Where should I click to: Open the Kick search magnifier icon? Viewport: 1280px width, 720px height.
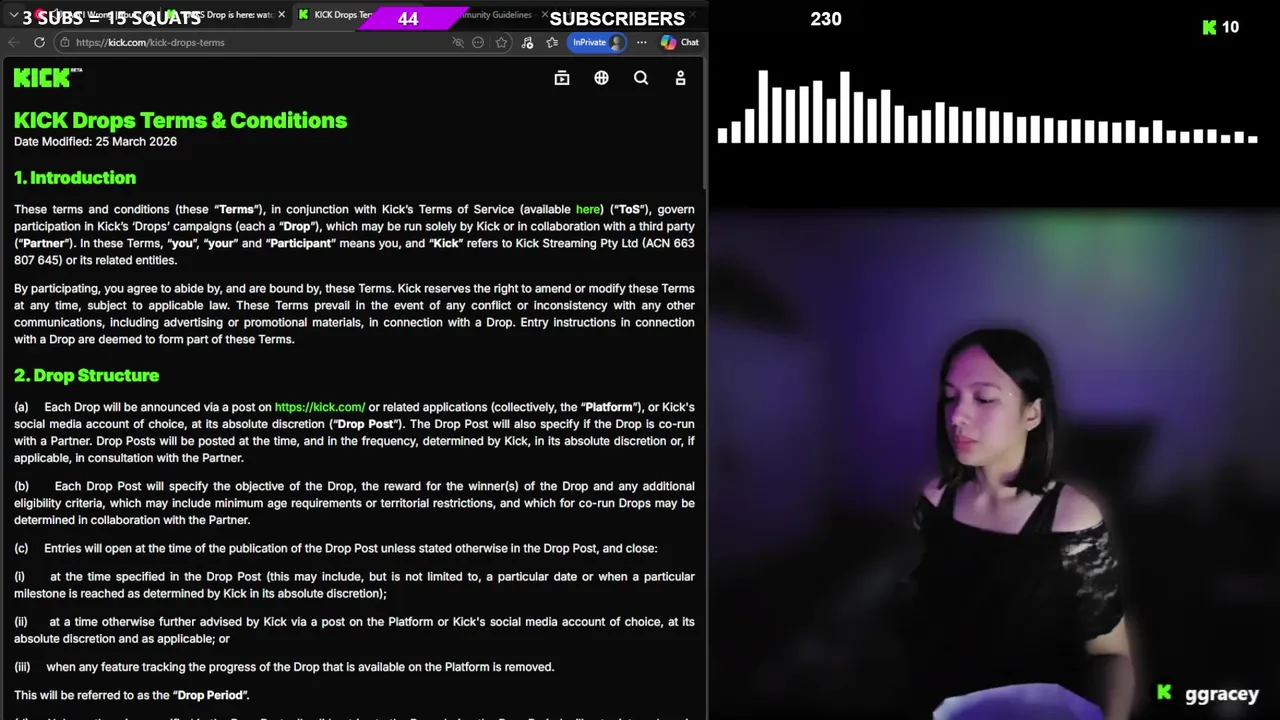click(x=641, y=78)
